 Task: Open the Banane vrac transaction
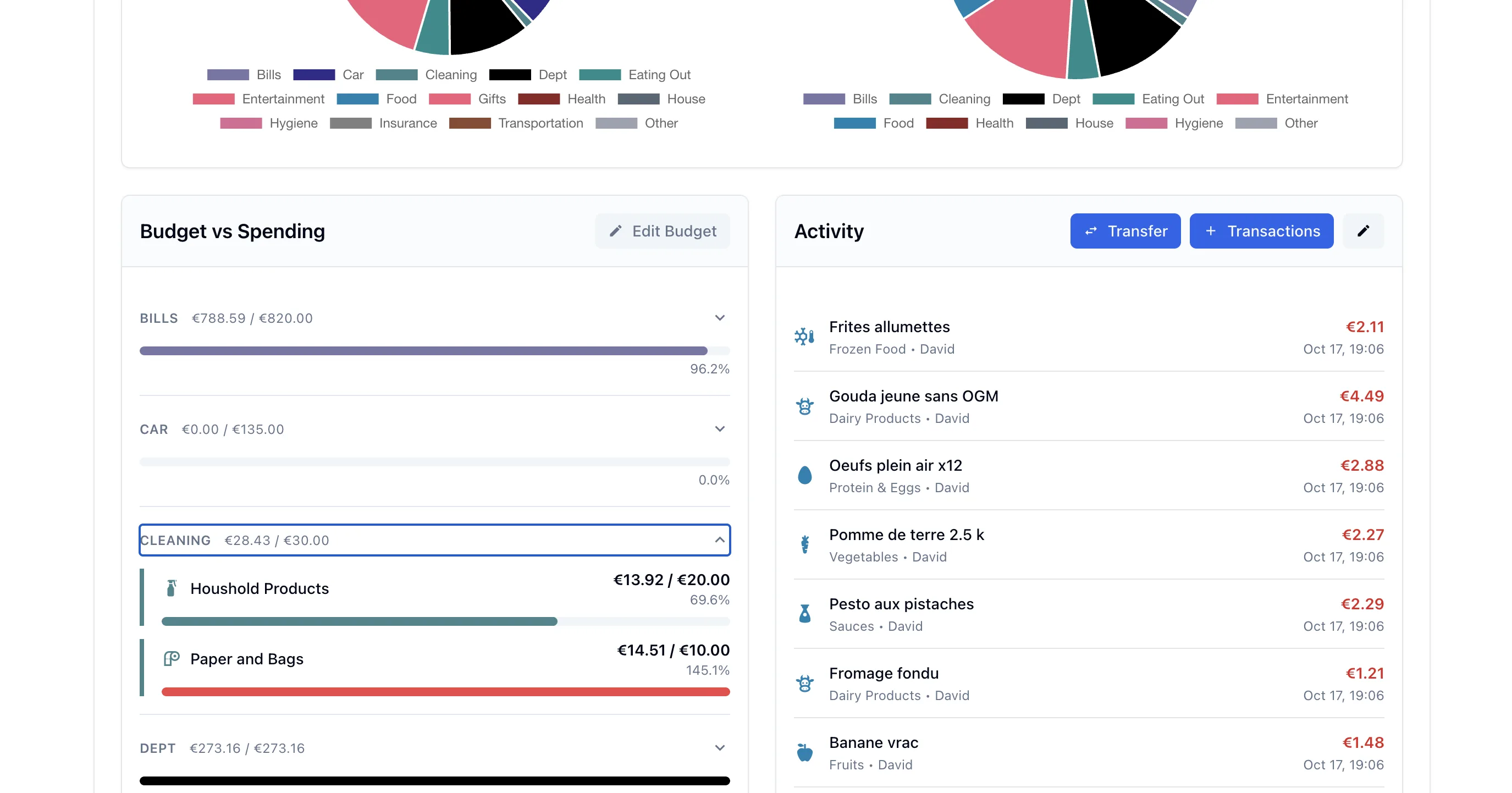[x=1089, y=752]
